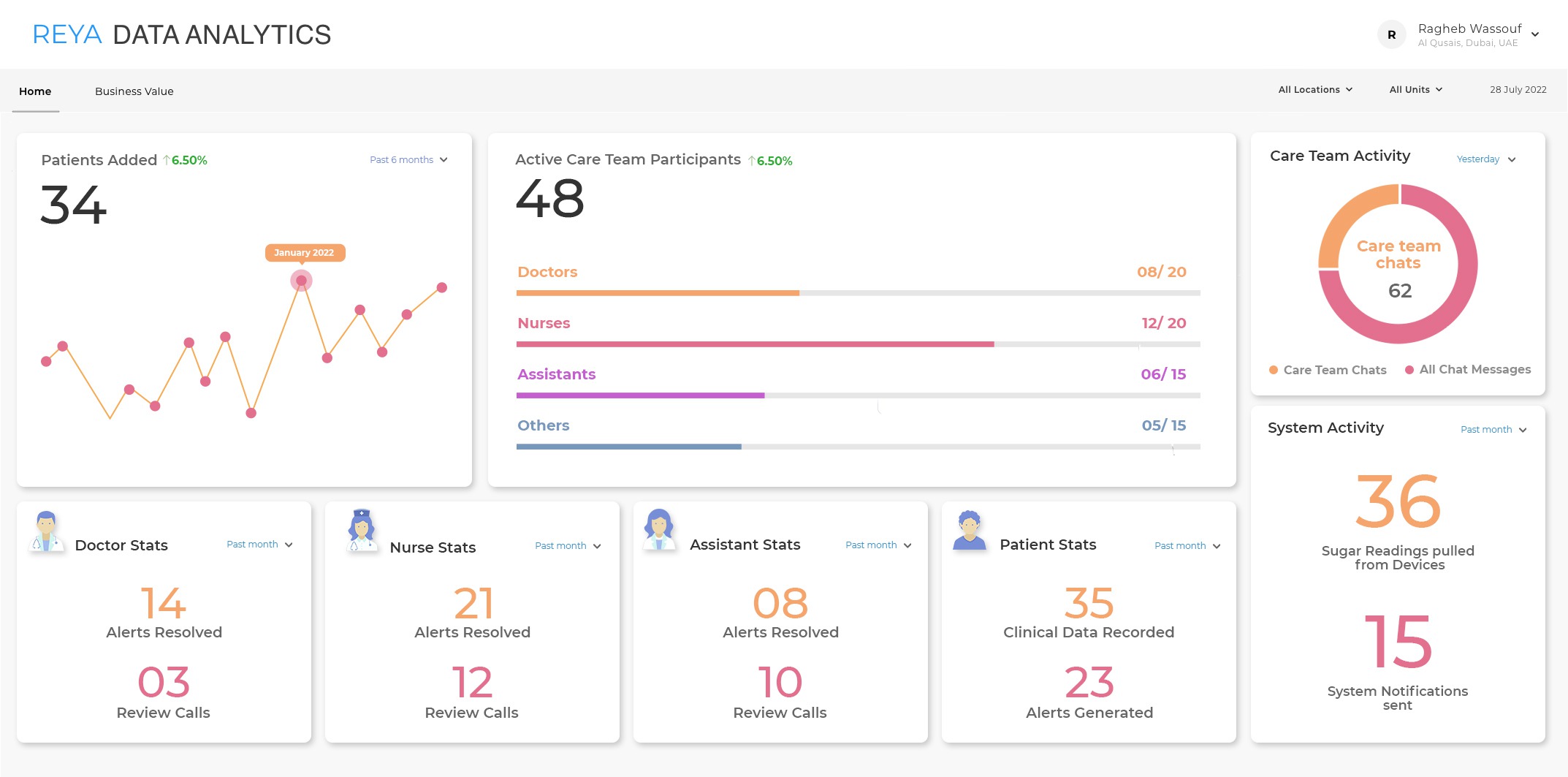
Task: Click the green arrow beside Patients Added
Action: [x=167, y=160]
